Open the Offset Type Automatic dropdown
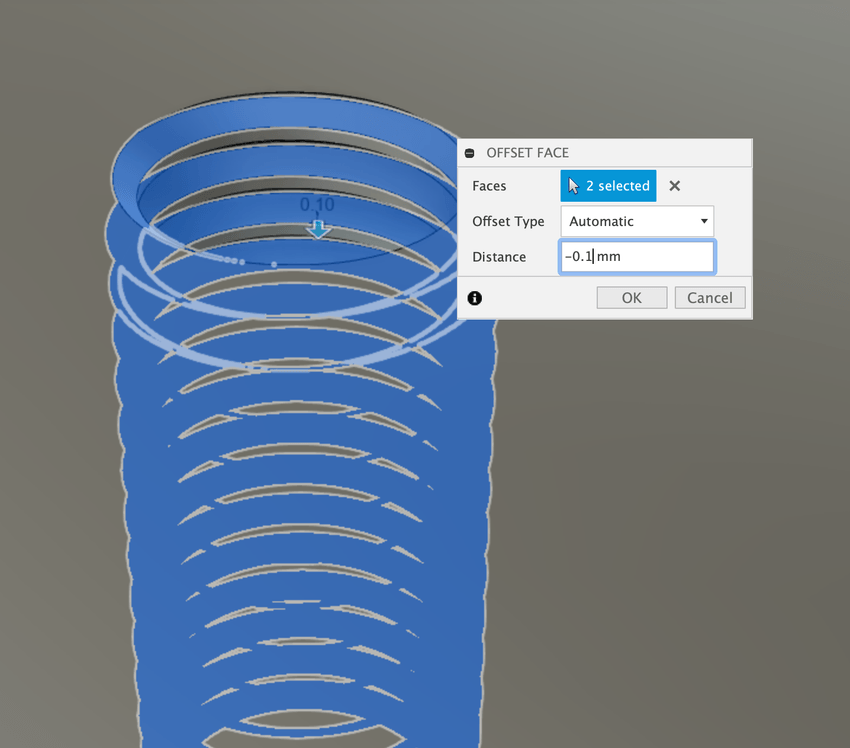Viewport: 850px width, 748px height. pyautogui.click(x=637, y=221)
